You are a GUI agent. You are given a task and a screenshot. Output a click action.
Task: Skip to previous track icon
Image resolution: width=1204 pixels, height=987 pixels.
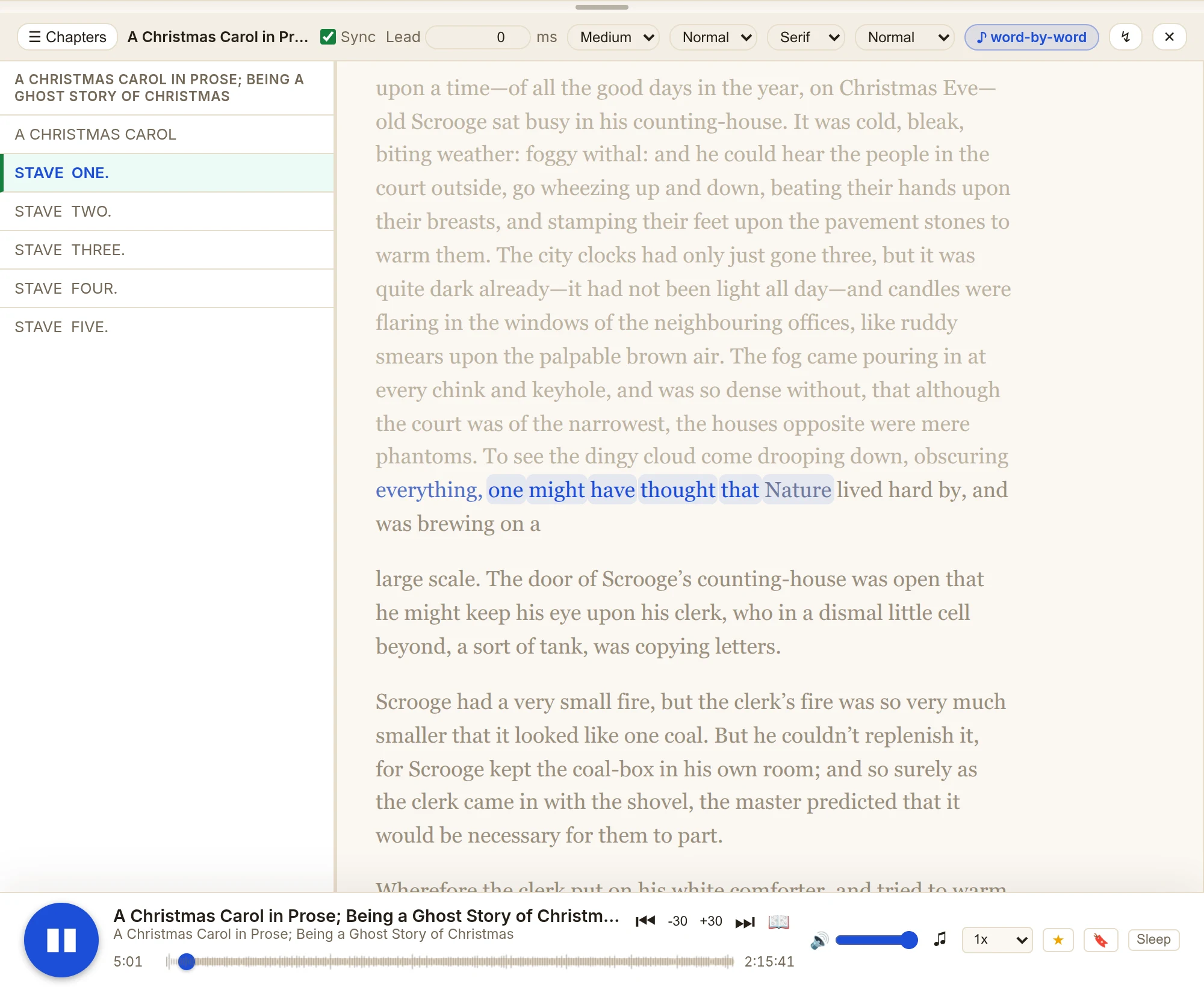click(645, 921)
